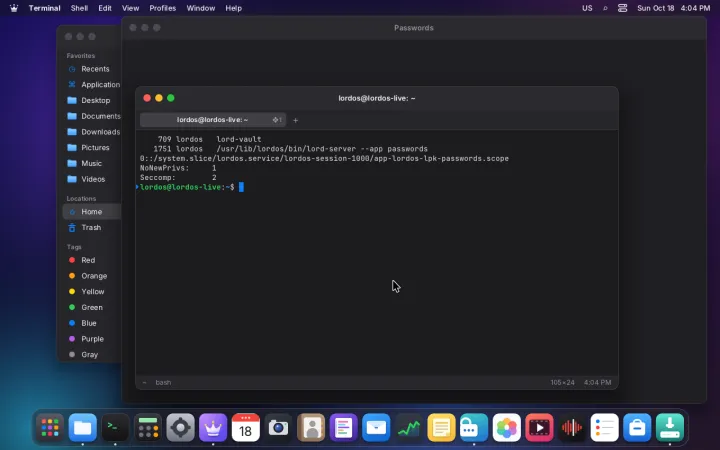Open the Files app in dock
This screenshot has height=450, width=720.
[83, 428]
